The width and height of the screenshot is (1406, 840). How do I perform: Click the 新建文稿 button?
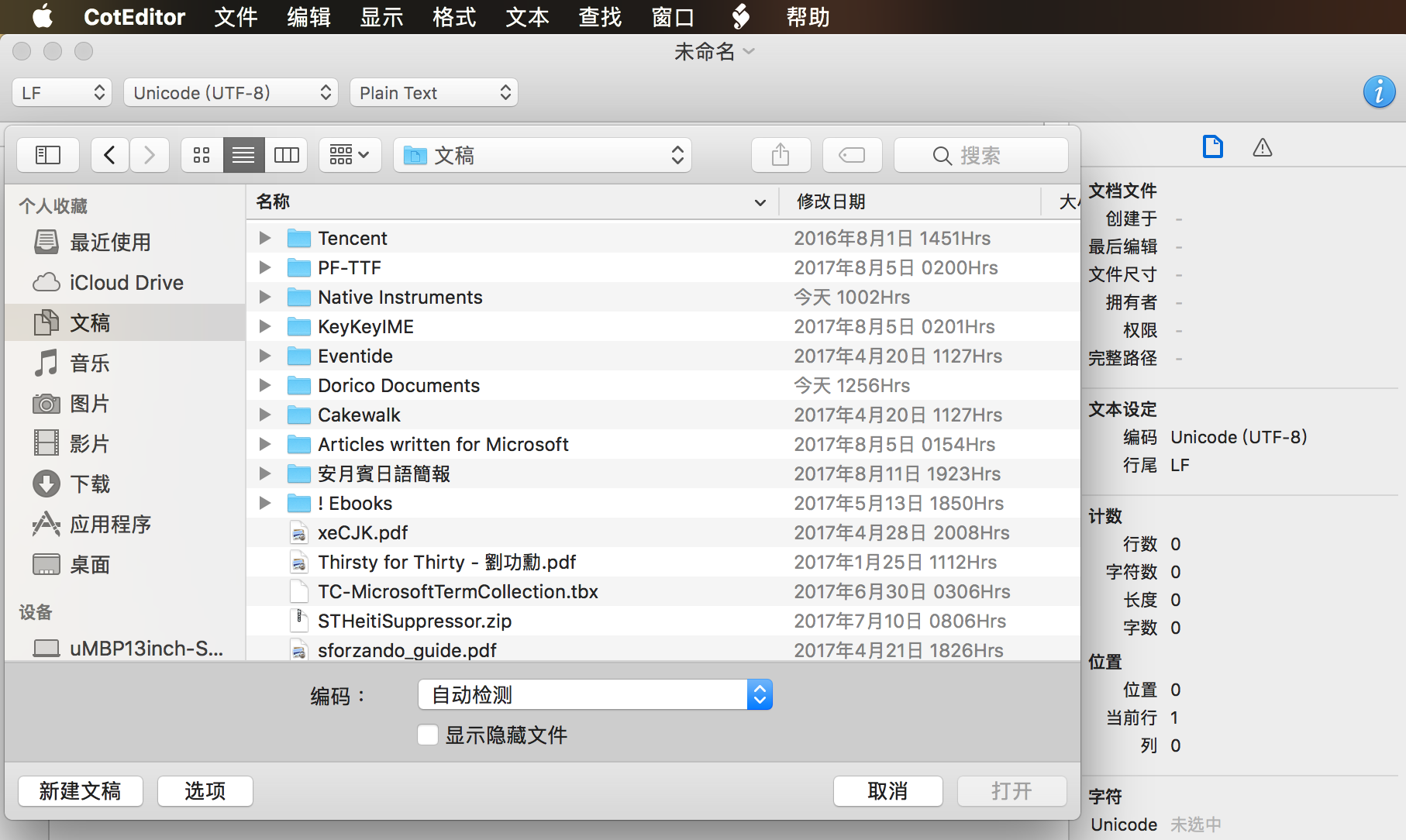coord(80,790)
